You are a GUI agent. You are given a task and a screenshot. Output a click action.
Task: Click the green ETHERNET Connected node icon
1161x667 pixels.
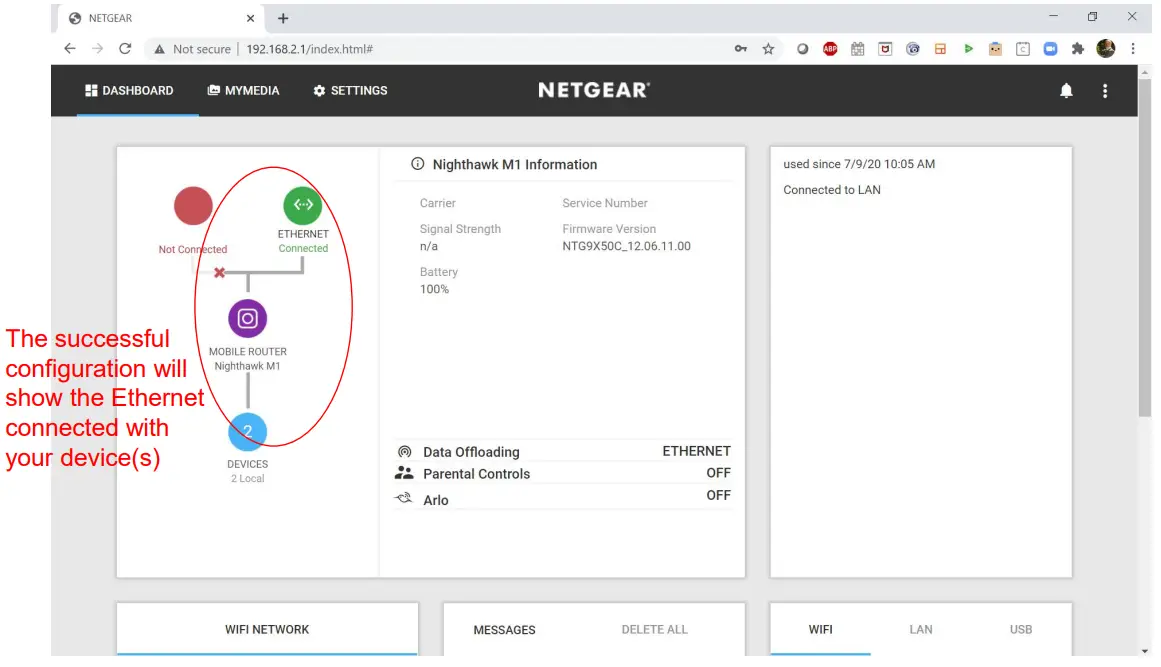[x=303, y=205]
